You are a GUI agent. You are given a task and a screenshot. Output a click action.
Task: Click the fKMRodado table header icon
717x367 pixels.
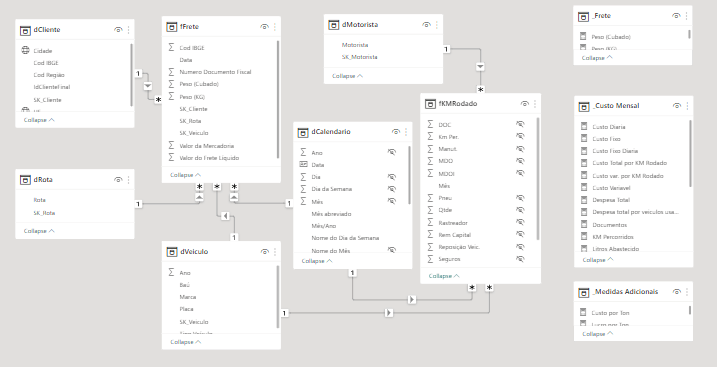(430, 104)
